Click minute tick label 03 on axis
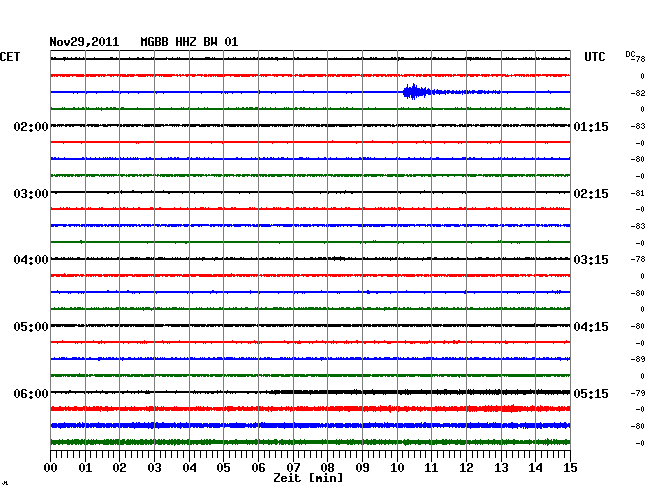Screen dimensions: 650x494 click(x=154, y=467)
